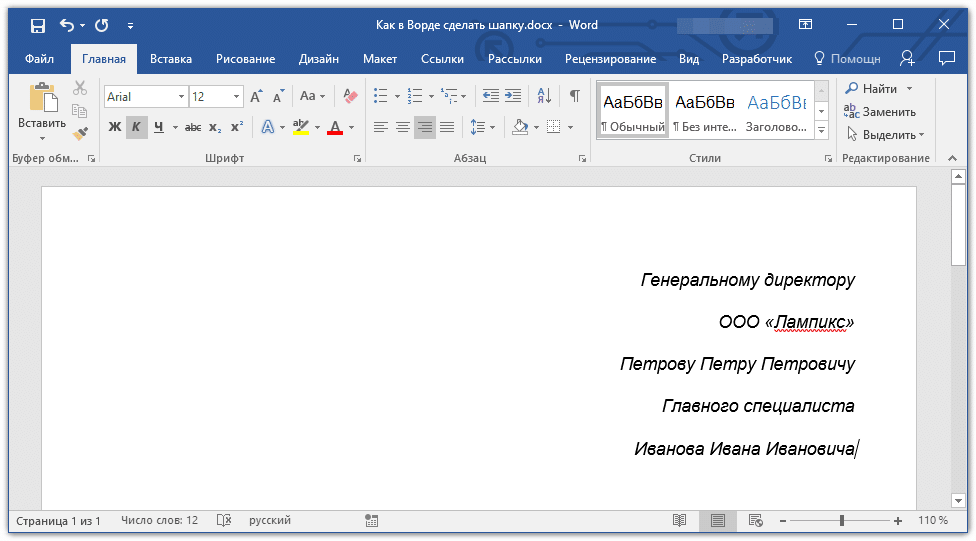Expand the Styles gallery list

[x=822, y=130]
